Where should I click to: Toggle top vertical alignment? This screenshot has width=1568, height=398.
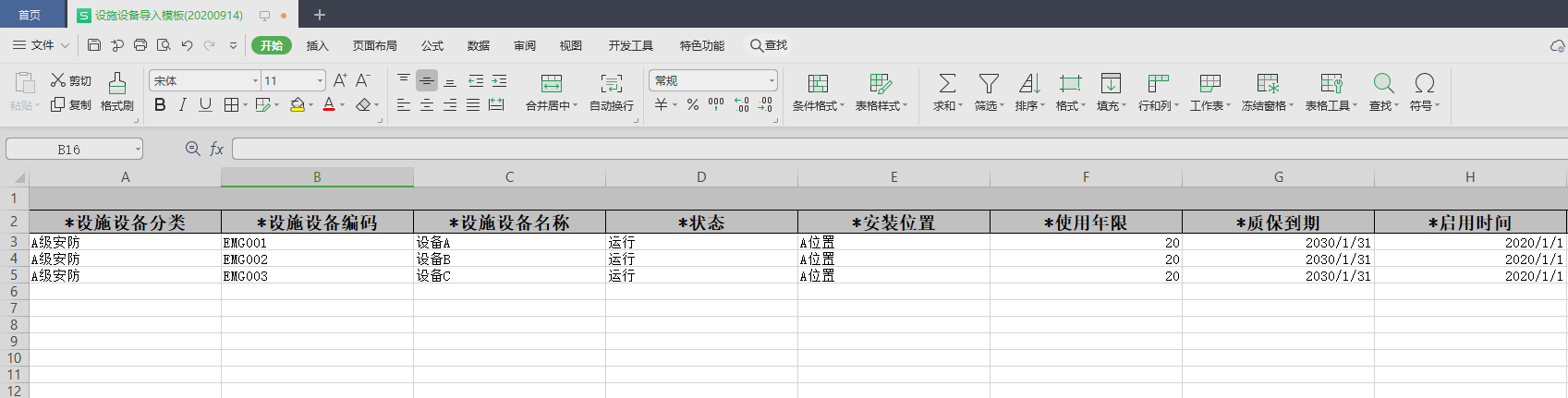(x=404, y=80)
